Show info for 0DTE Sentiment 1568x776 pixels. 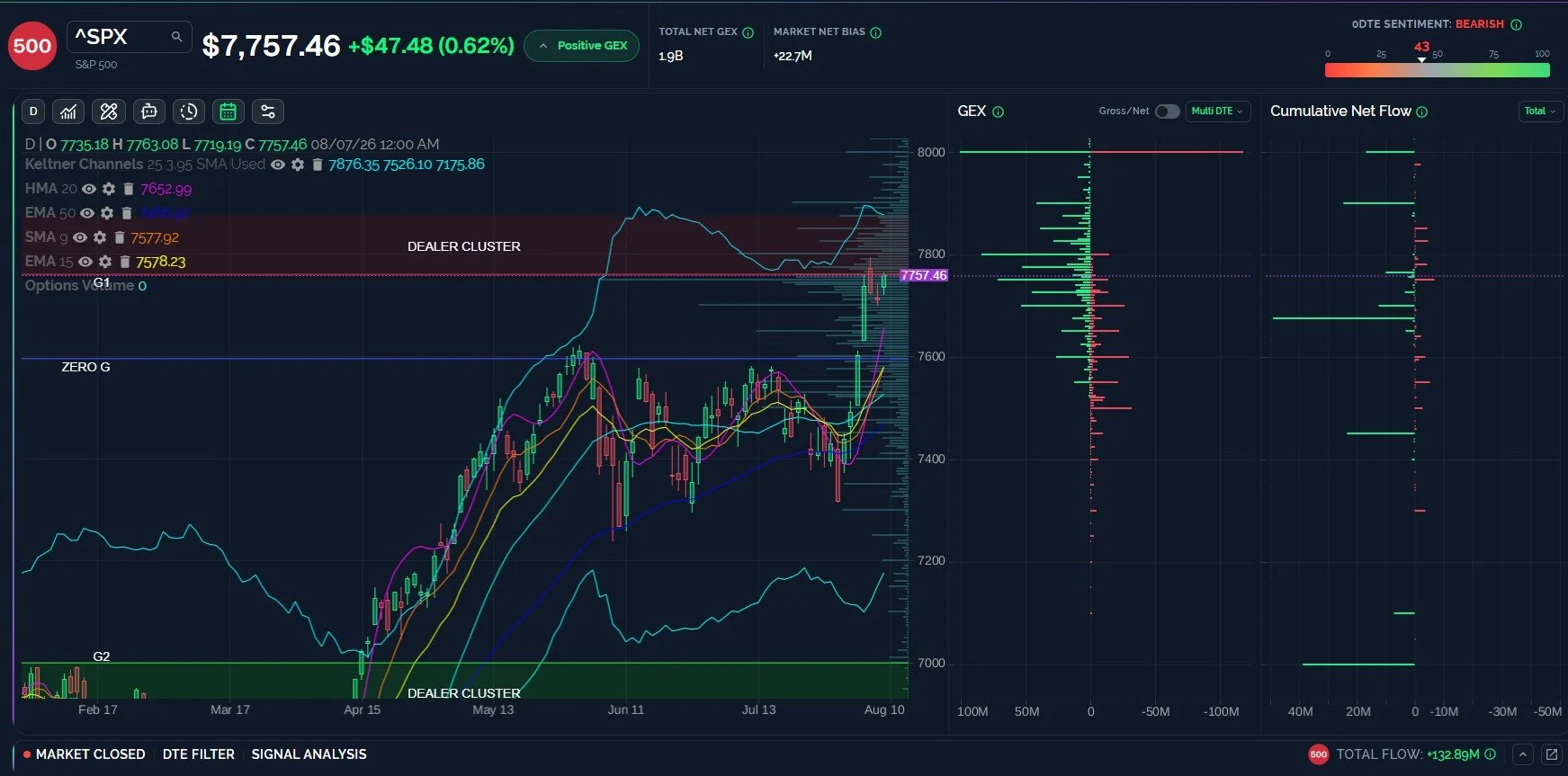tap(1517, 25)
